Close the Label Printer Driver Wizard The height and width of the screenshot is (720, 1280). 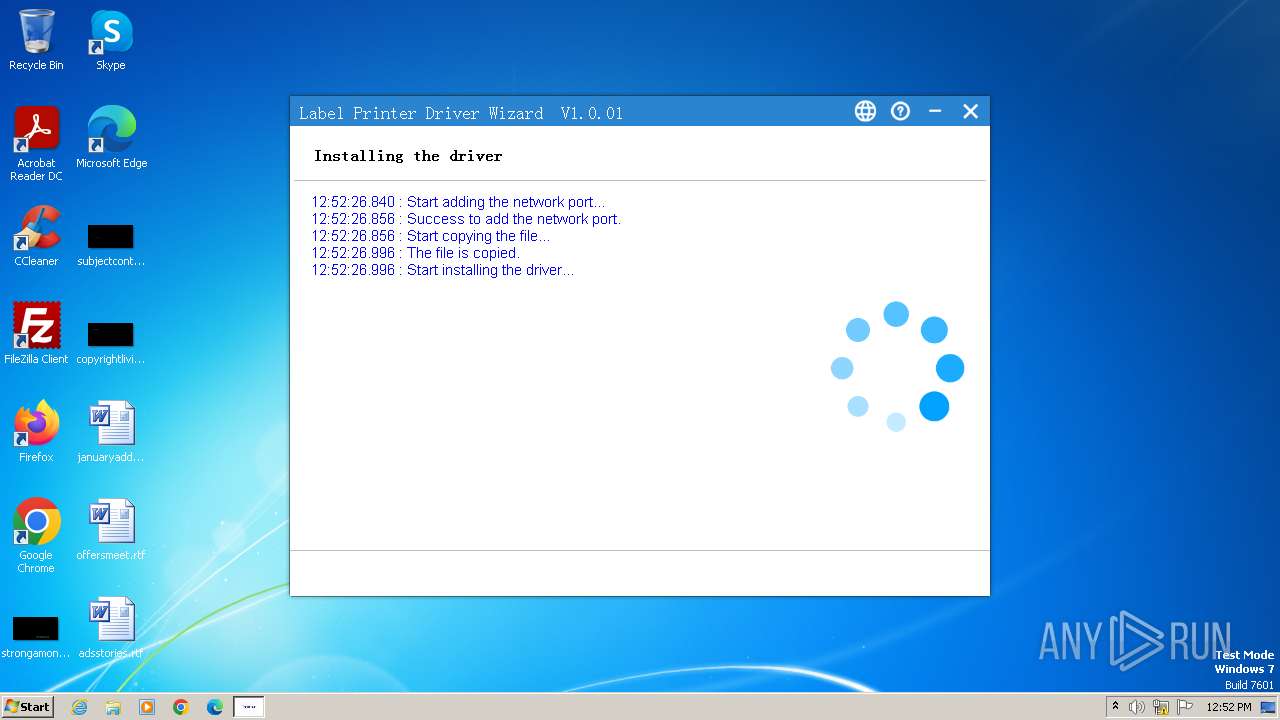(x=970, y=111)
